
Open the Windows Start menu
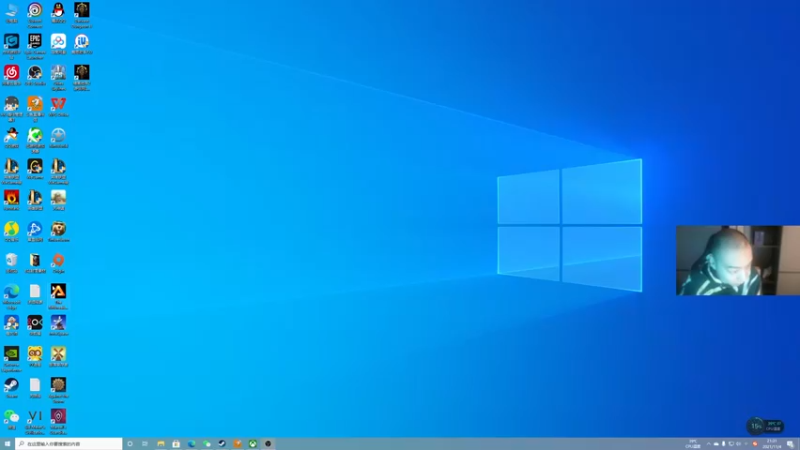coord(7,444)
